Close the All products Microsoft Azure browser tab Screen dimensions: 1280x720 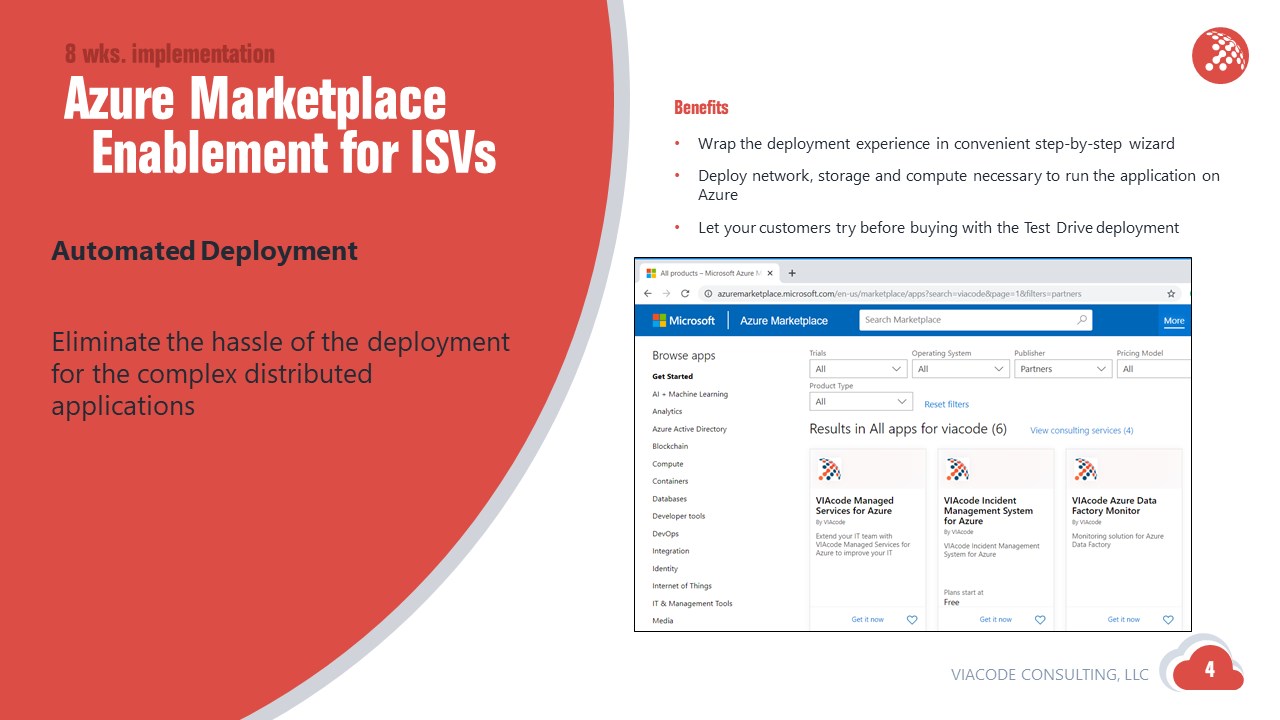[x=769, y=273]
